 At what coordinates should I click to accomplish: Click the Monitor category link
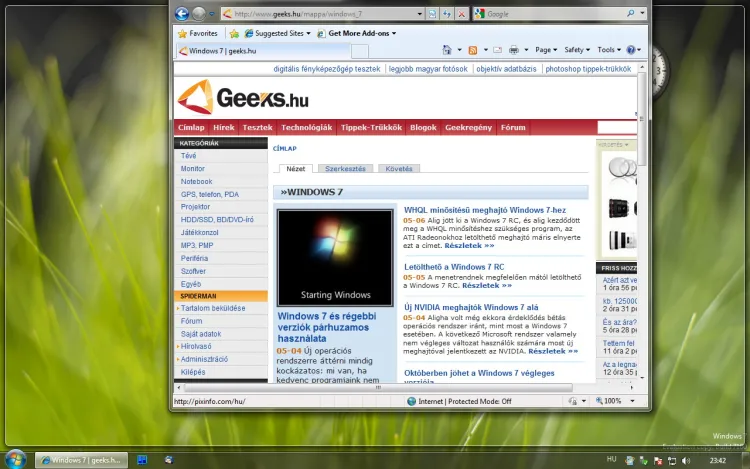click(x=193, y=169)
